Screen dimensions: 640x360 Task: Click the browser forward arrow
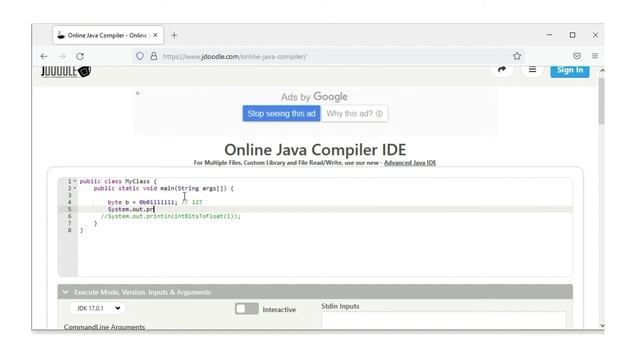62,56
